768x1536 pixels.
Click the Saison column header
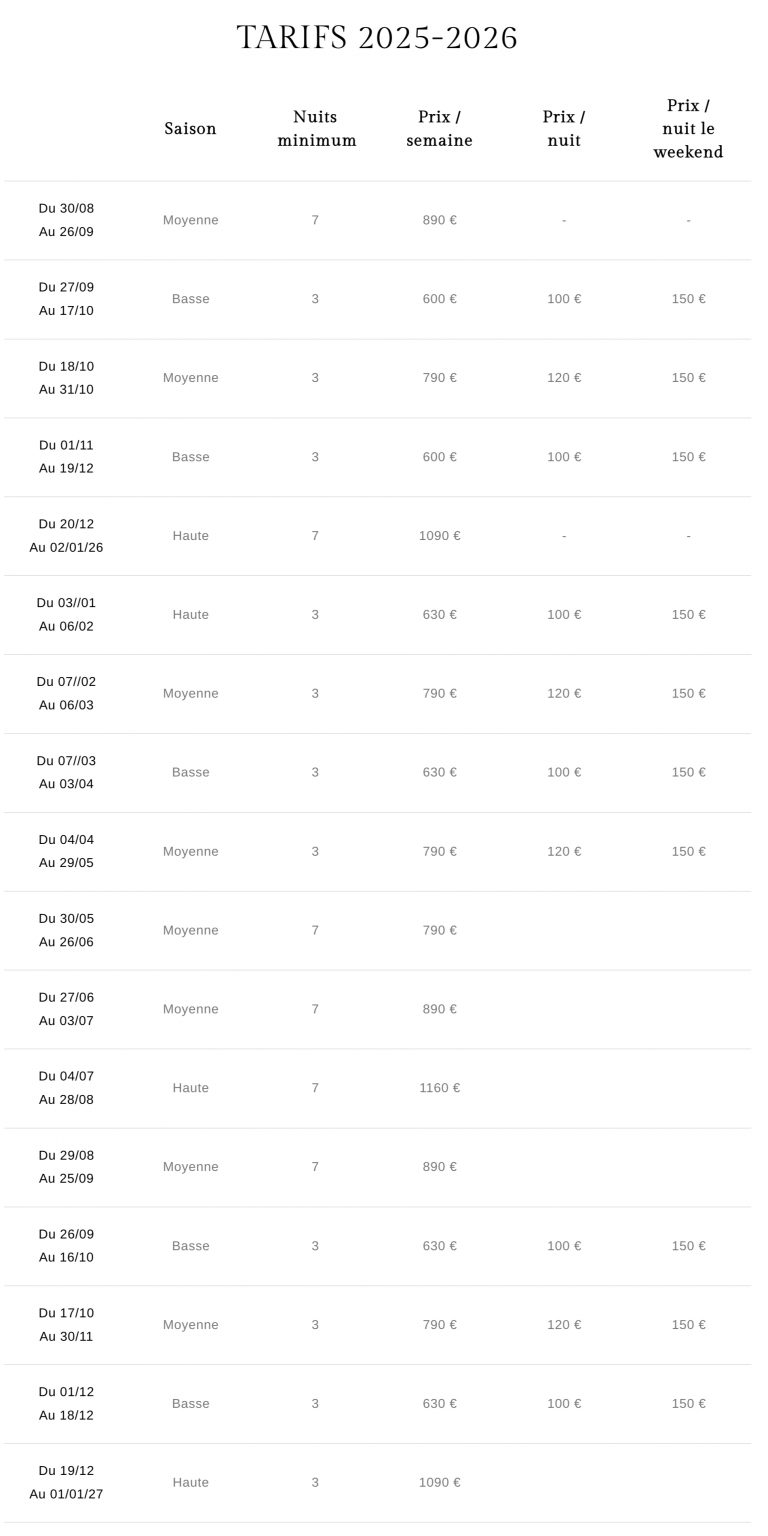pyautogui.click(x=190, y=129)
